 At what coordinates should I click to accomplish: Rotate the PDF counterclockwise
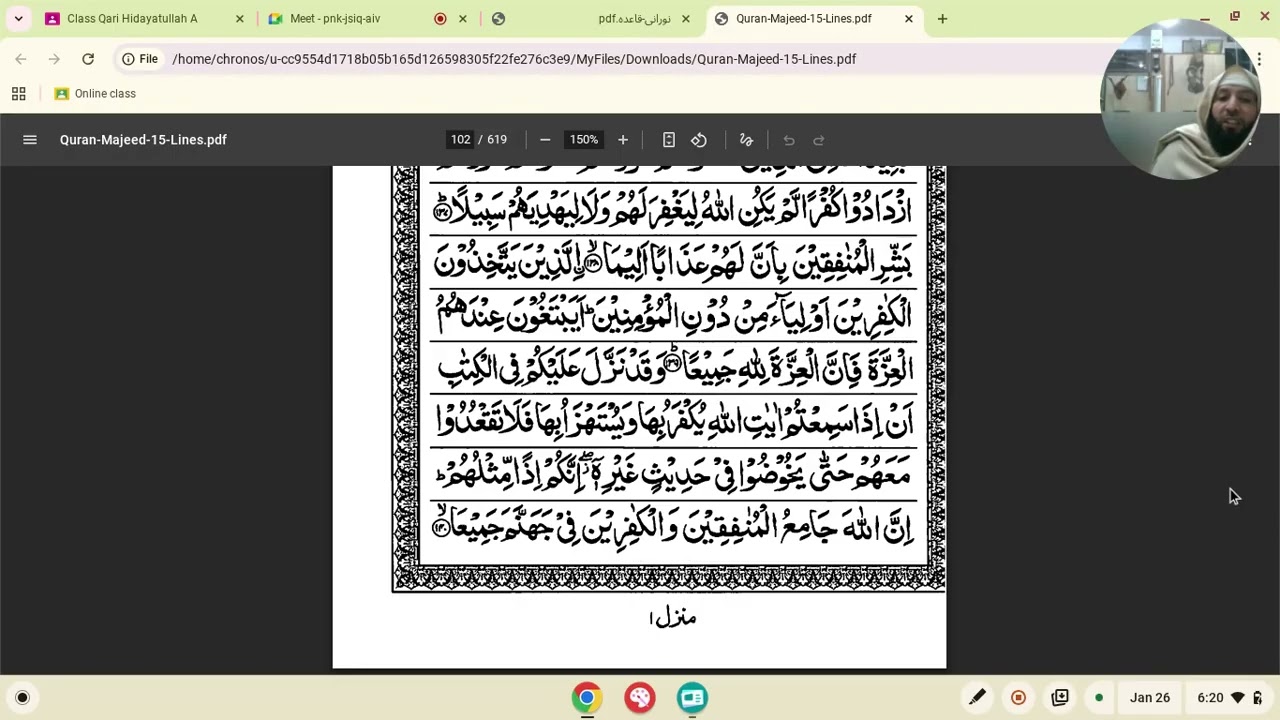pyautogui.click(x=699, y=140)
